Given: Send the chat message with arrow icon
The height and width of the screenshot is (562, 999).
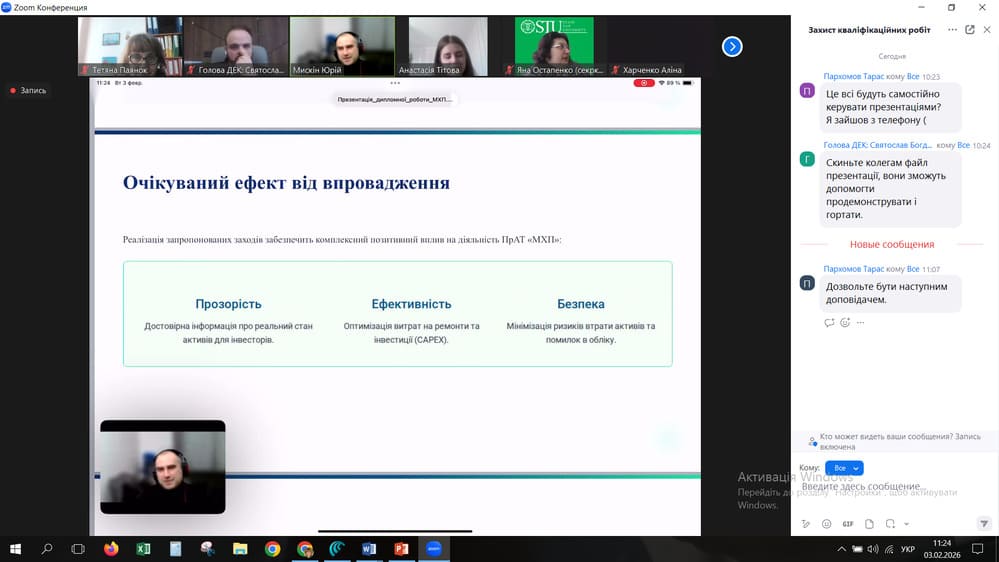Looking at the screenshot, I should 984,524.
